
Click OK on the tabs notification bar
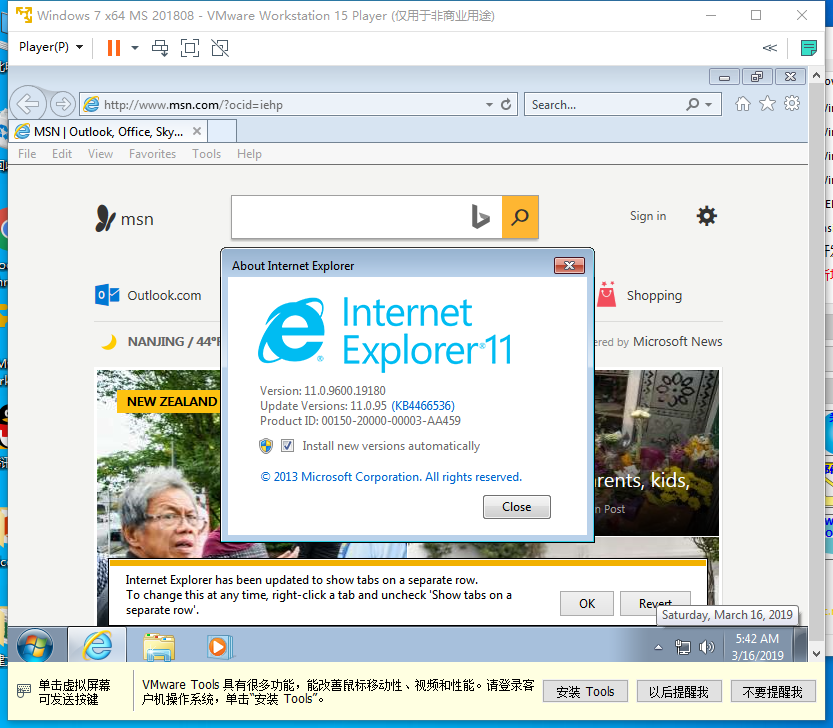(x=586, y=604)
